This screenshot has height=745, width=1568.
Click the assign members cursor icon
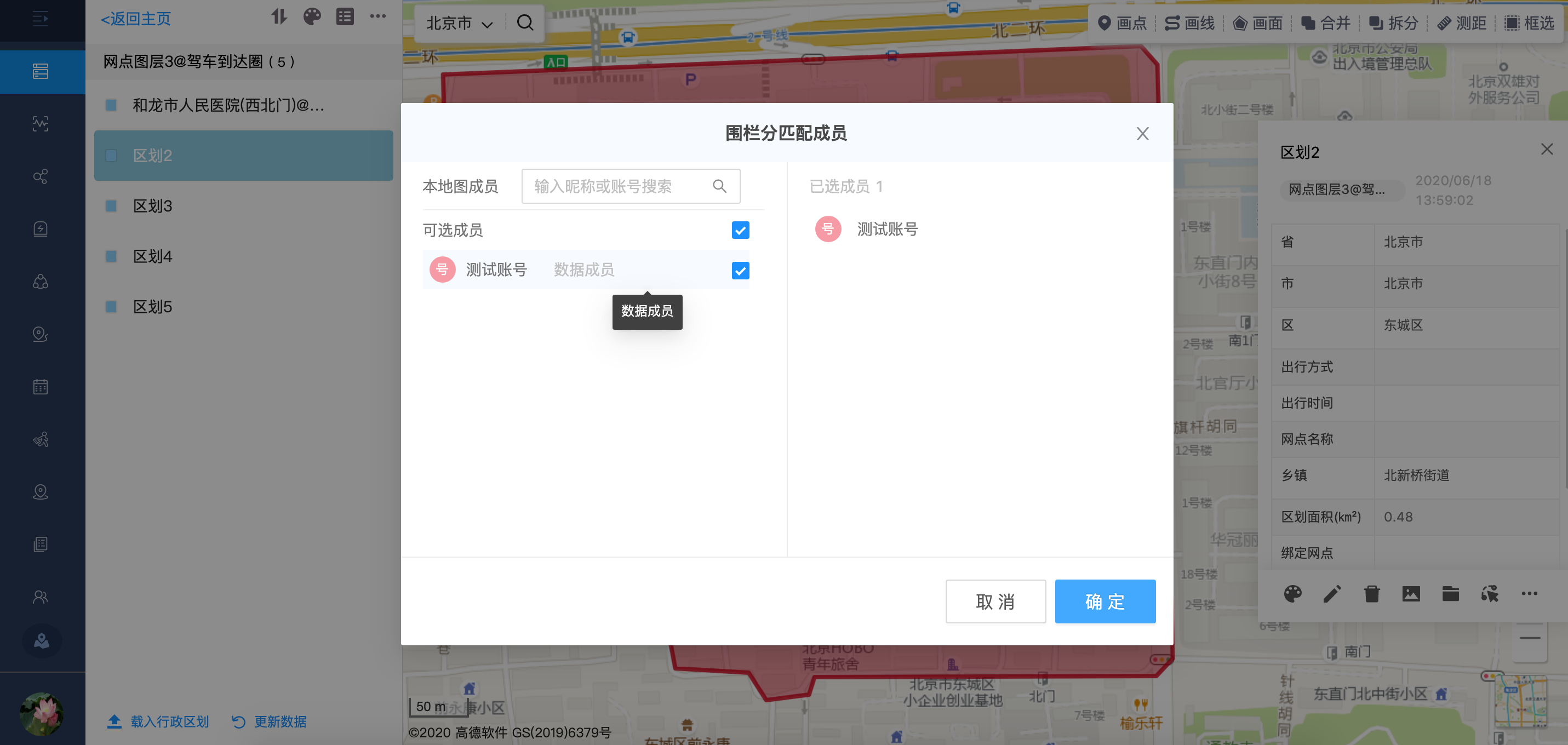click(1490, 593)
